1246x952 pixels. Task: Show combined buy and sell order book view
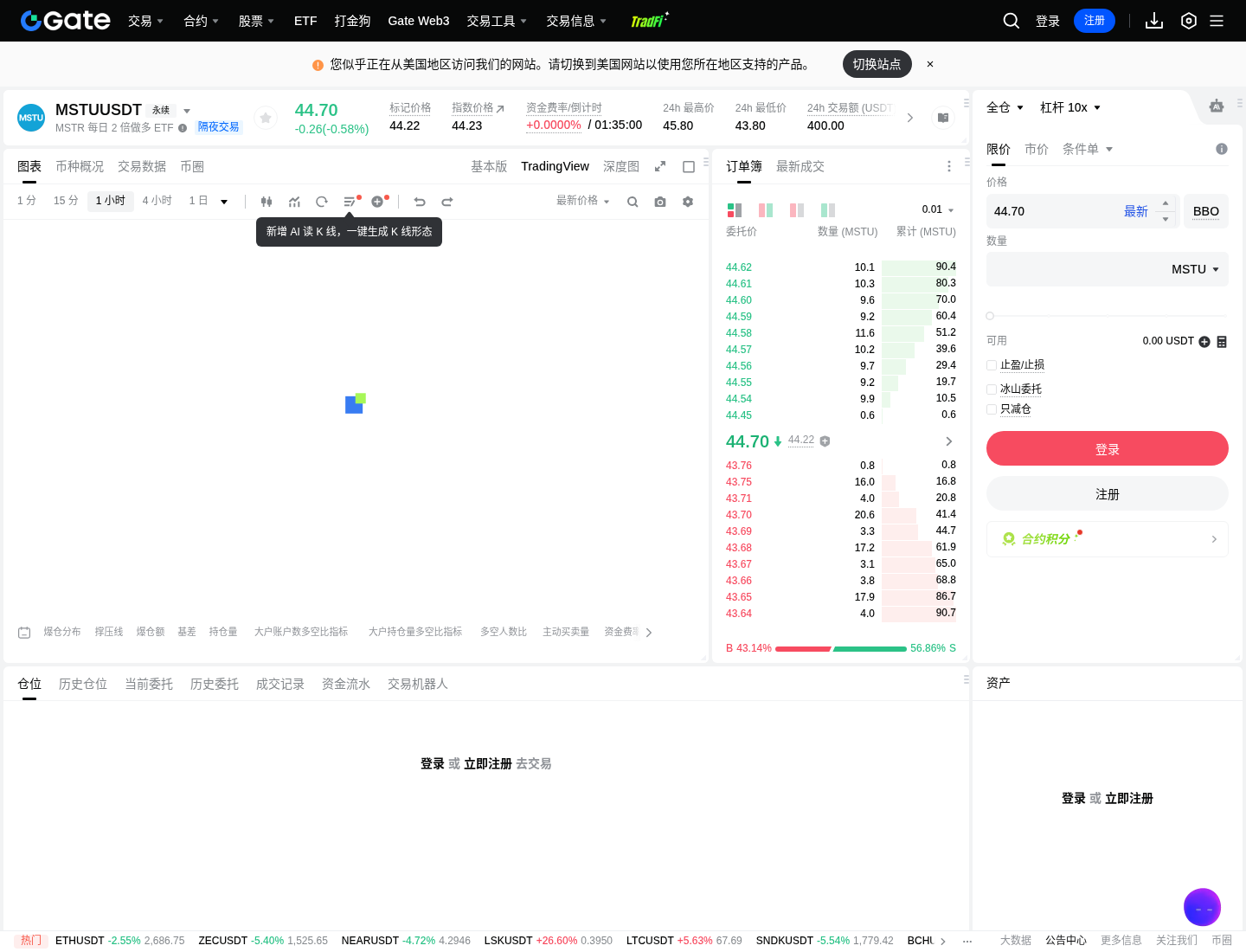click(x=735, y=210)
